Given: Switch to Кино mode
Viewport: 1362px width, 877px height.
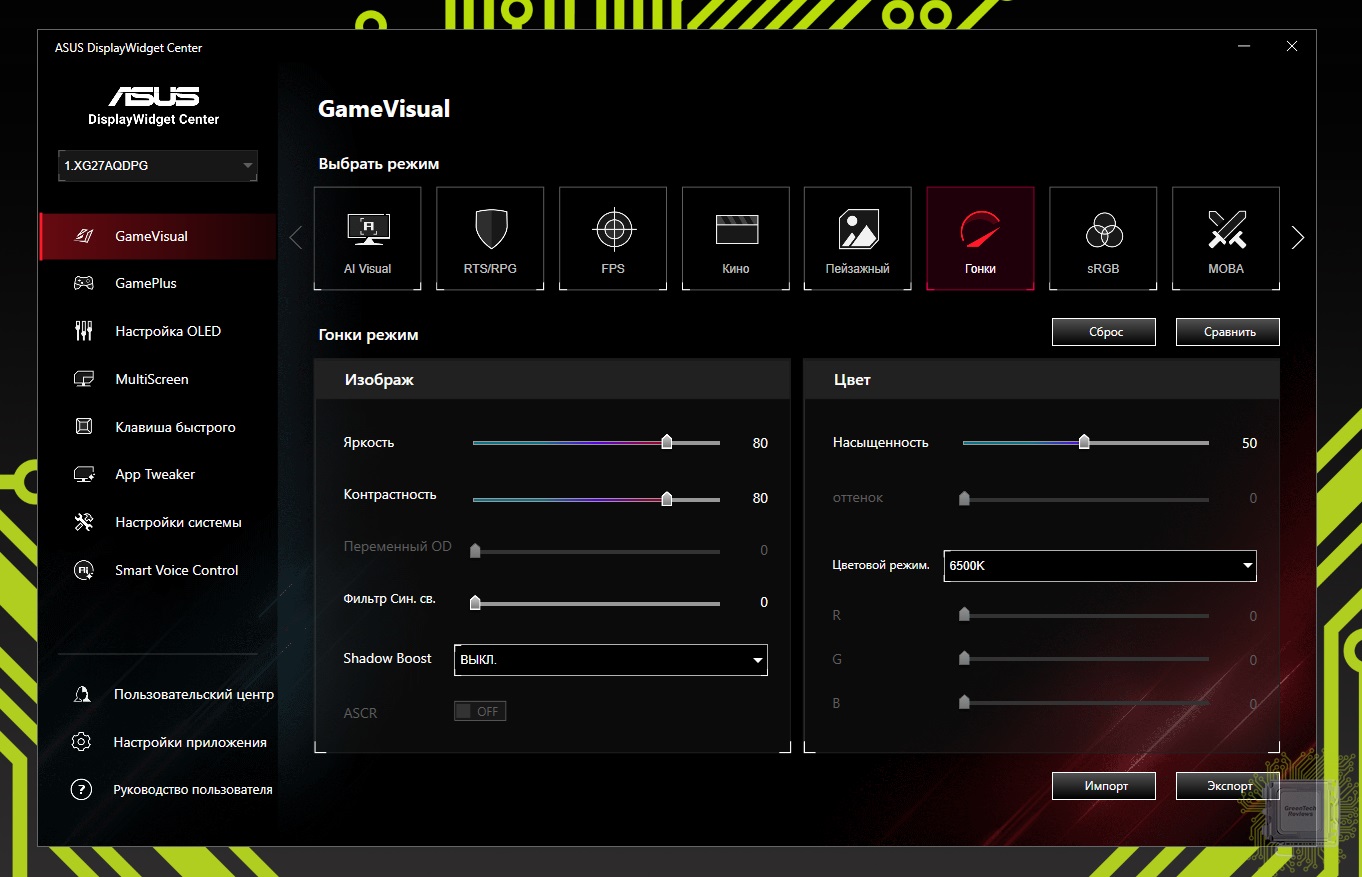Looking at the screenshot, I should point(736,238).
